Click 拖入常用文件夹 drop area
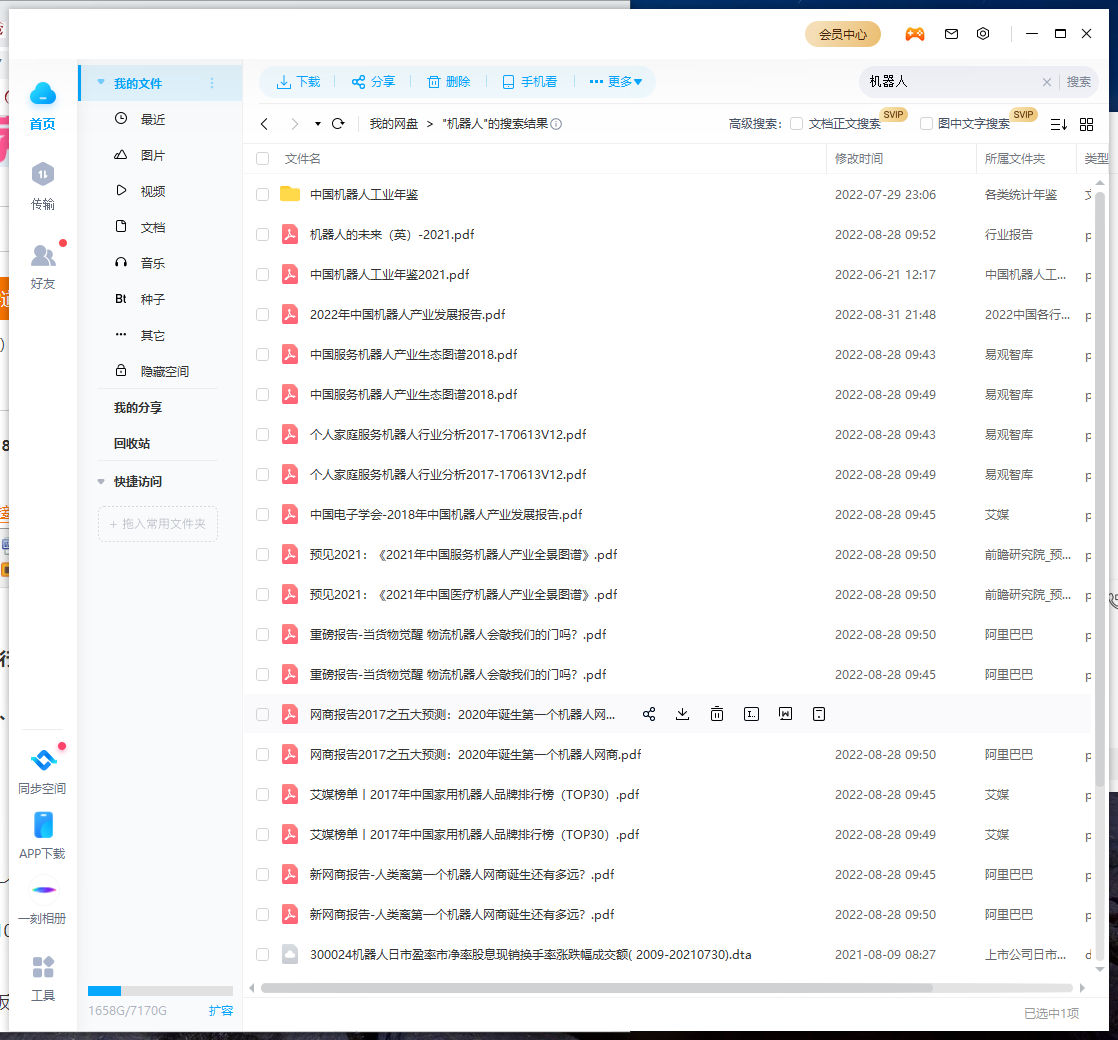Screen dimensions: 1118x1040 point(158,524)
